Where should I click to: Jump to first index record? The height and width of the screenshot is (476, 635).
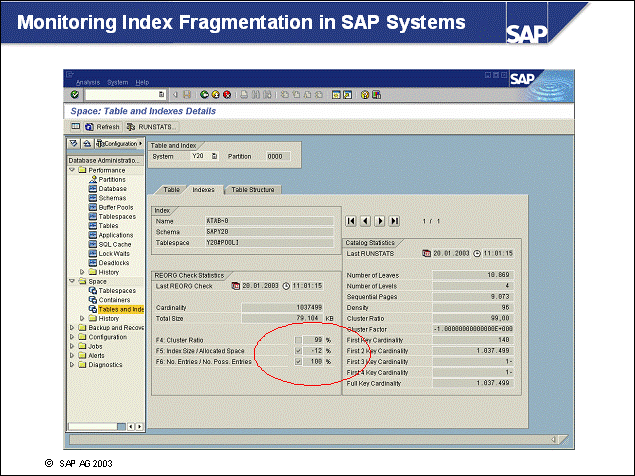[351, 220]
